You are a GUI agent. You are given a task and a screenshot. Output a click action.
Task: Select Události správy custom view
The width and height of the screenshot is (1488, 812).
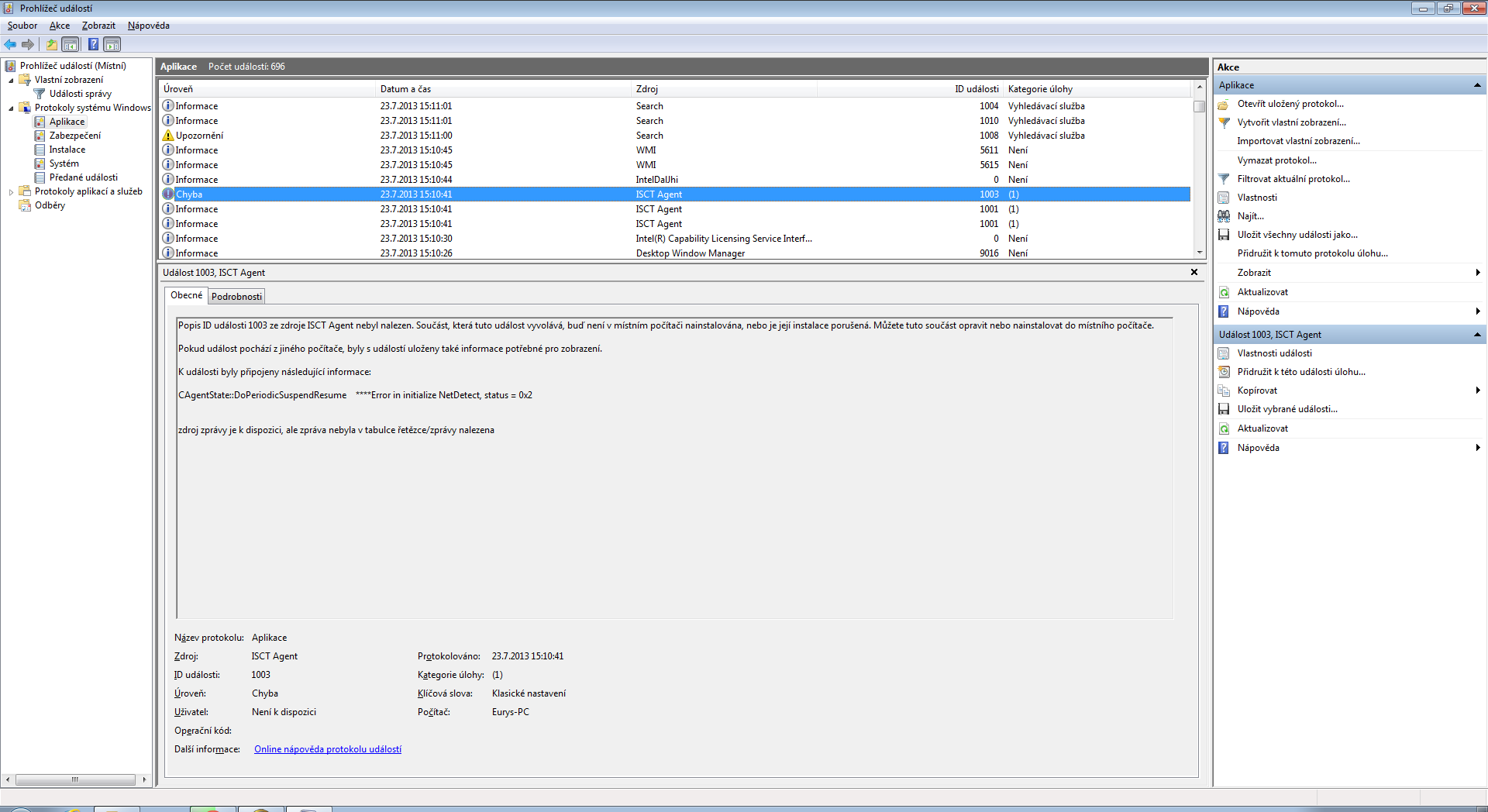(x=81, y=94)
